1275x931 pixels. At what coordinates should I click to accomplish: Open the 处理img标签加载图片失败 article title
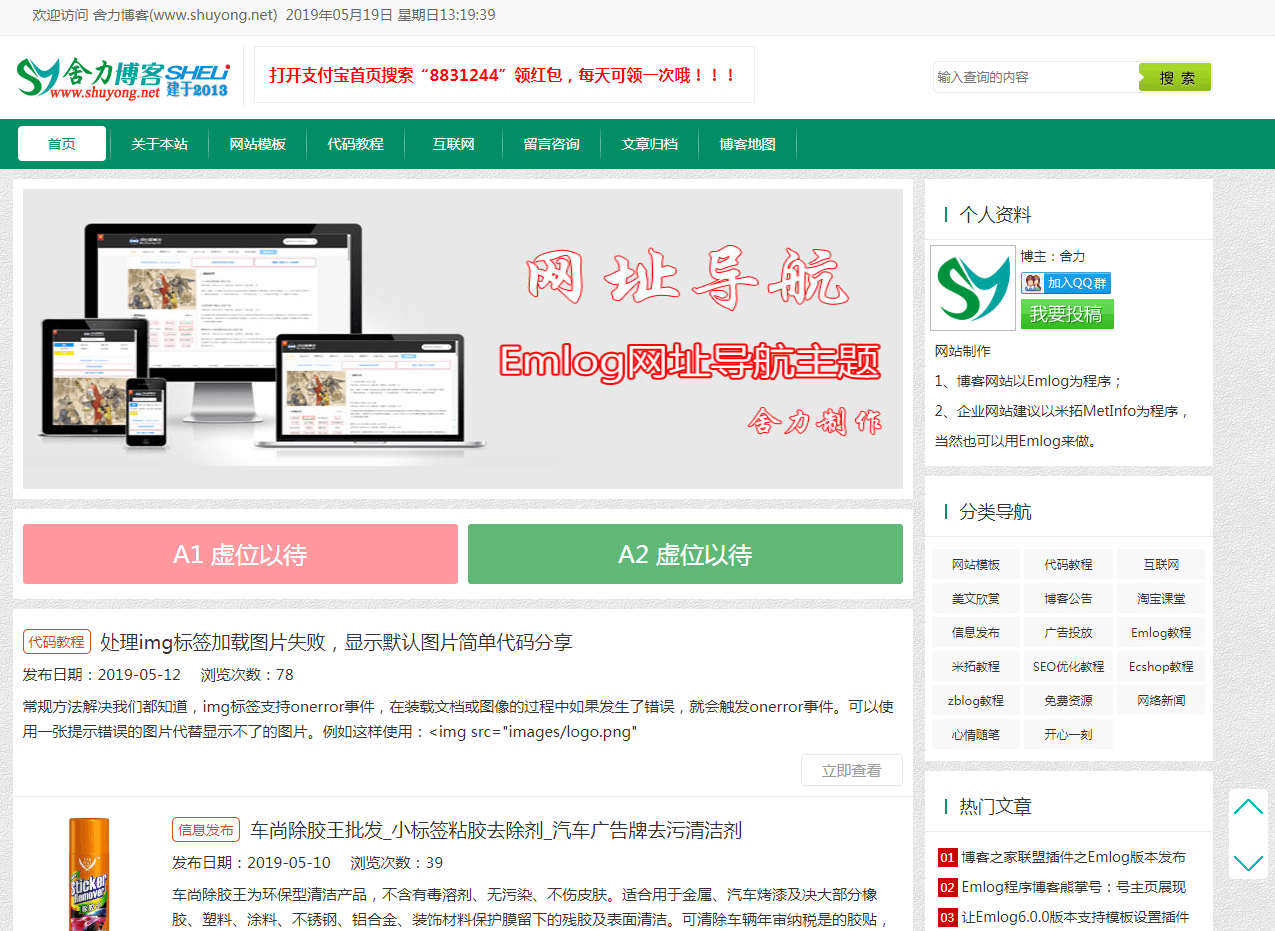(x=336, y=642)
